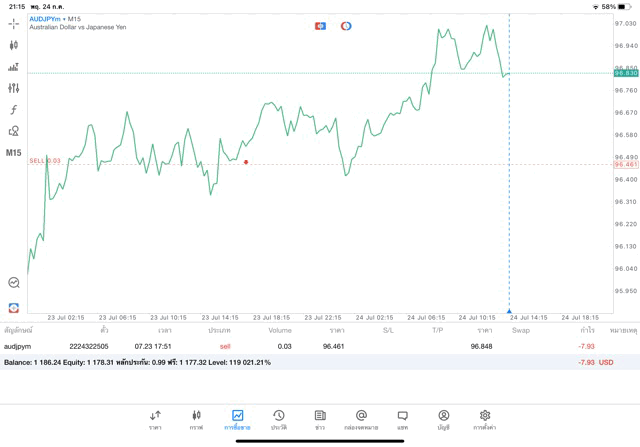Open the indicators chart icon in sidebar
This screenshot has height=447, width=640.
tap(14, 67)
